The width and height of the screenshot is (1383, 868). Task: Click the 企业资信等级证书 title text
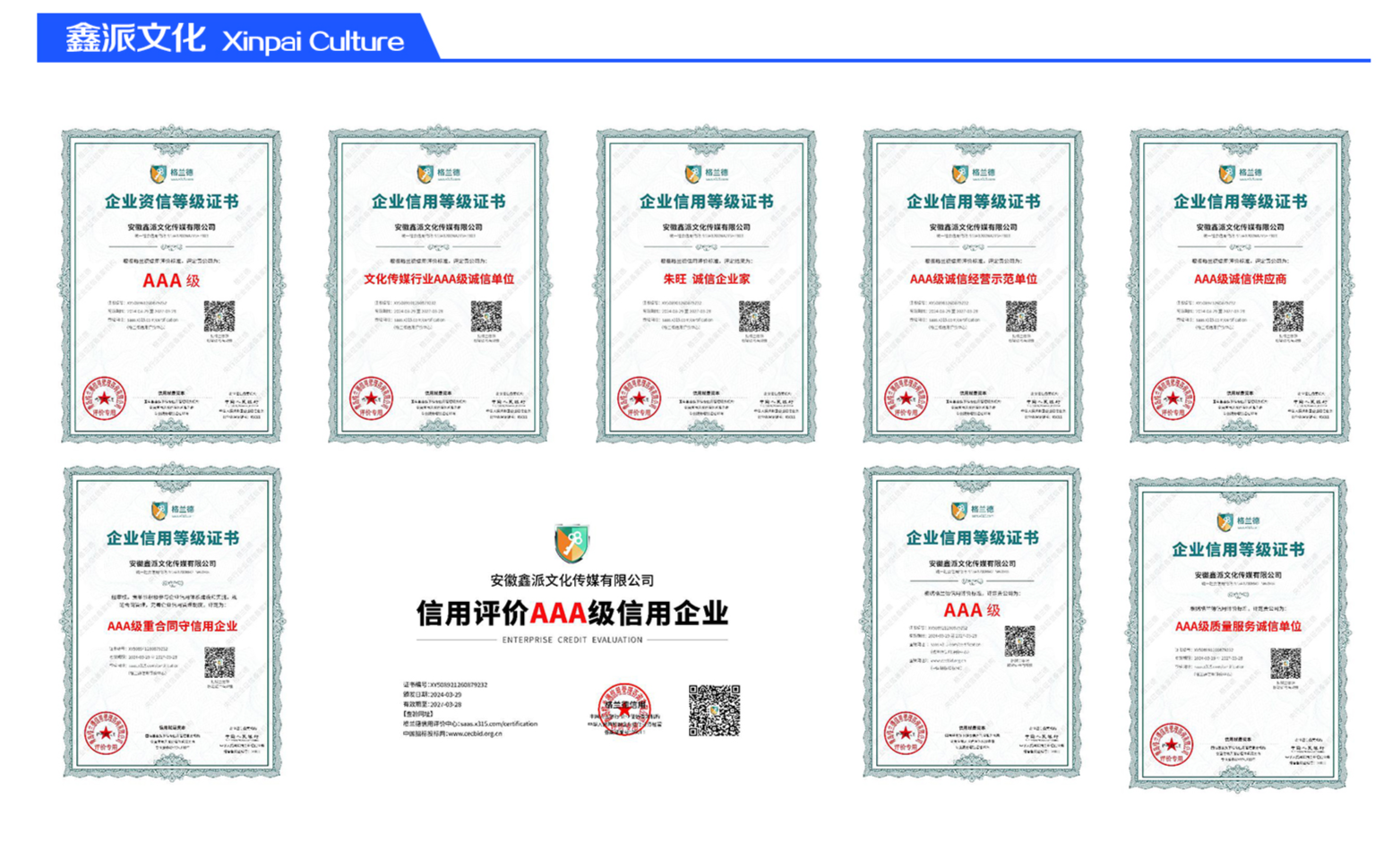tap(171, 202)
